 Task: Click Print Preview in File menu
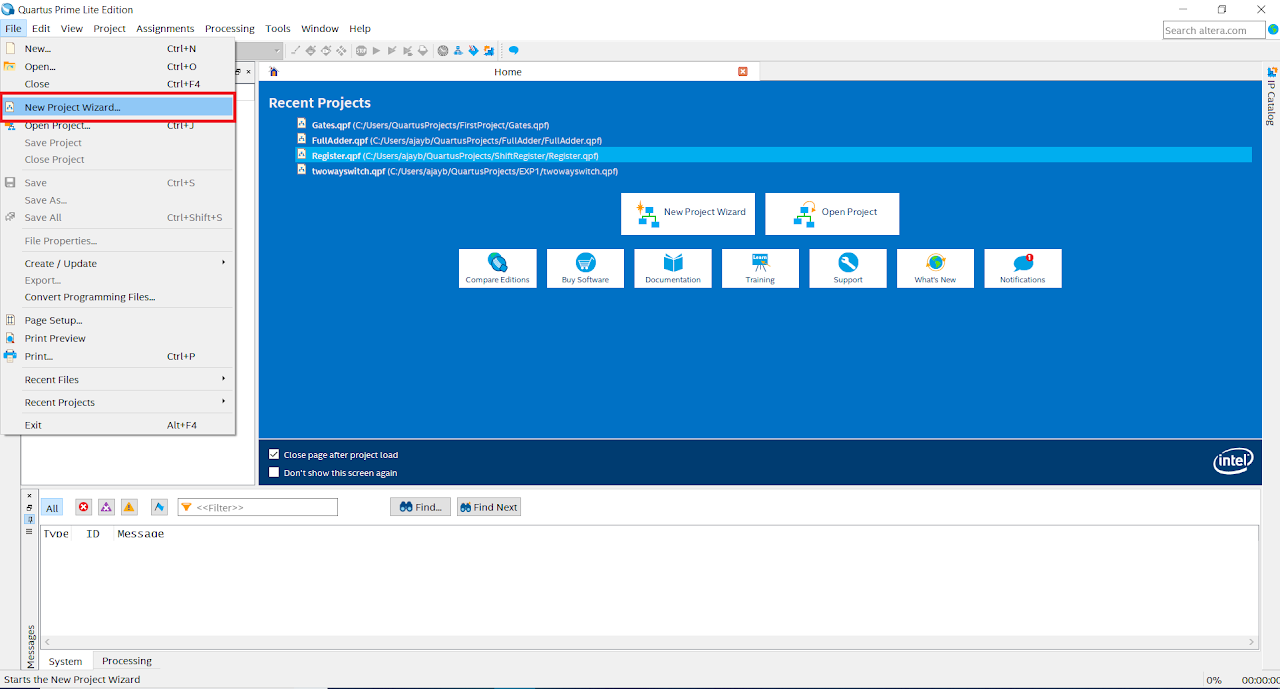coord(55,338)
